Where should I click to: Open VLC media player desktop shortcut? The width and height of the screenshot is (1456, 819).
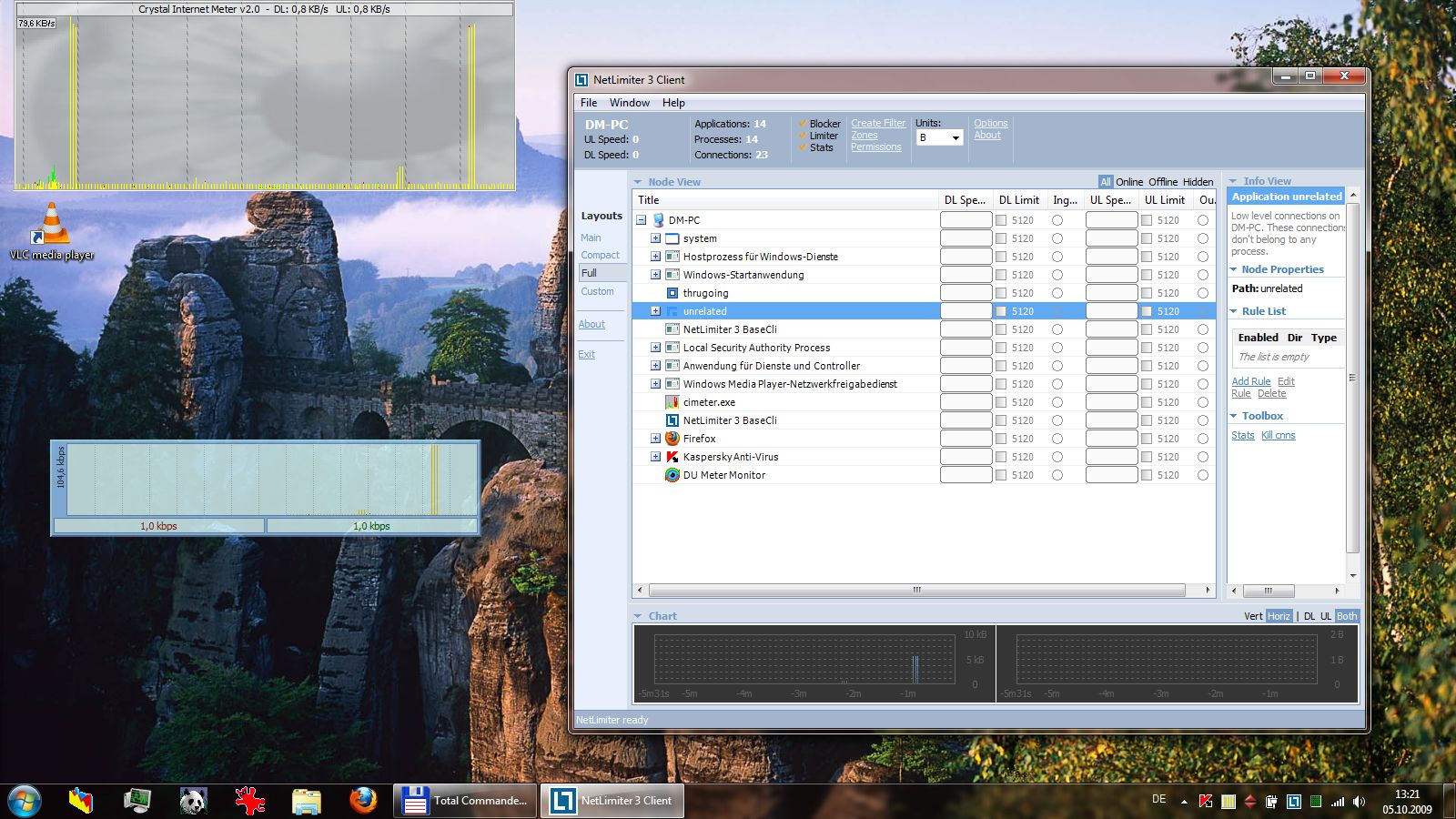click(x=52, y=231)
